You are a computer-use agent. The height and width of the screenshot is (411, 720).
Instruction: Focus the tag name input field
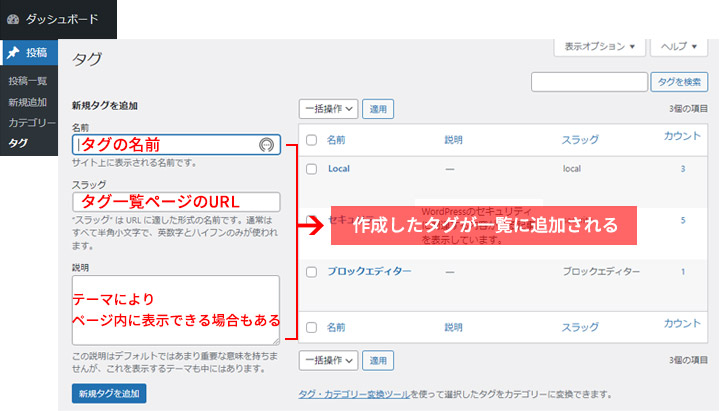pyautogui.click(x=176, y=145)
